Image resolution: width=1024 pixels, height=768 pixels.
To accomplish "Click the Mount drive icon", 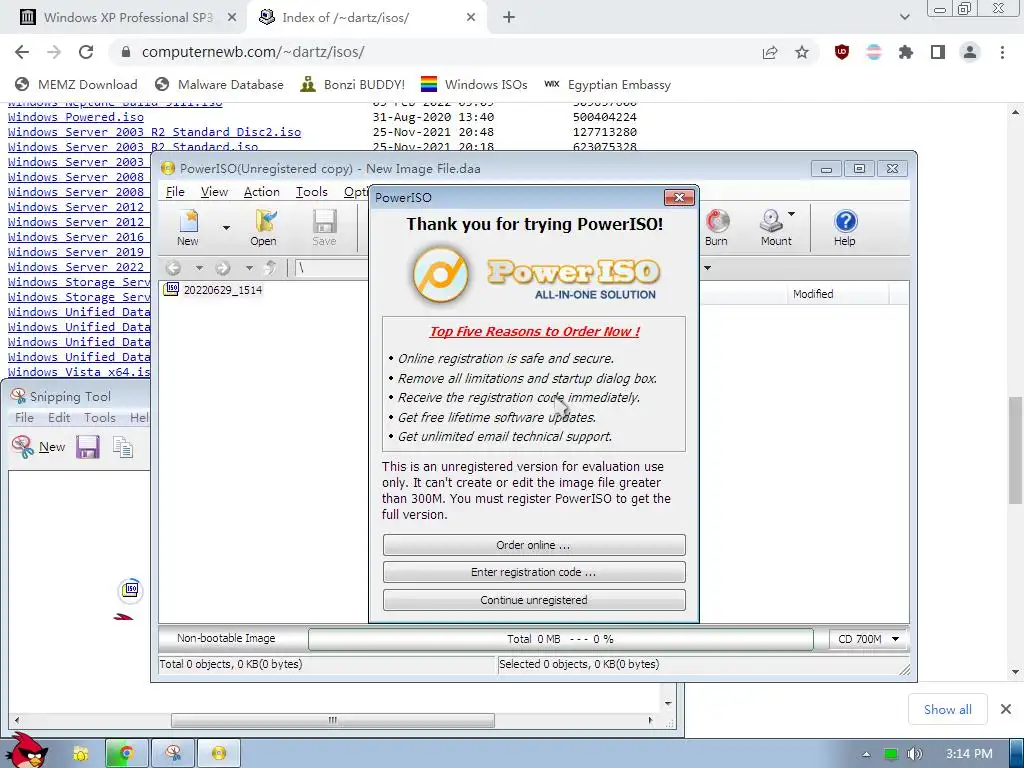I will pos(771,221).
